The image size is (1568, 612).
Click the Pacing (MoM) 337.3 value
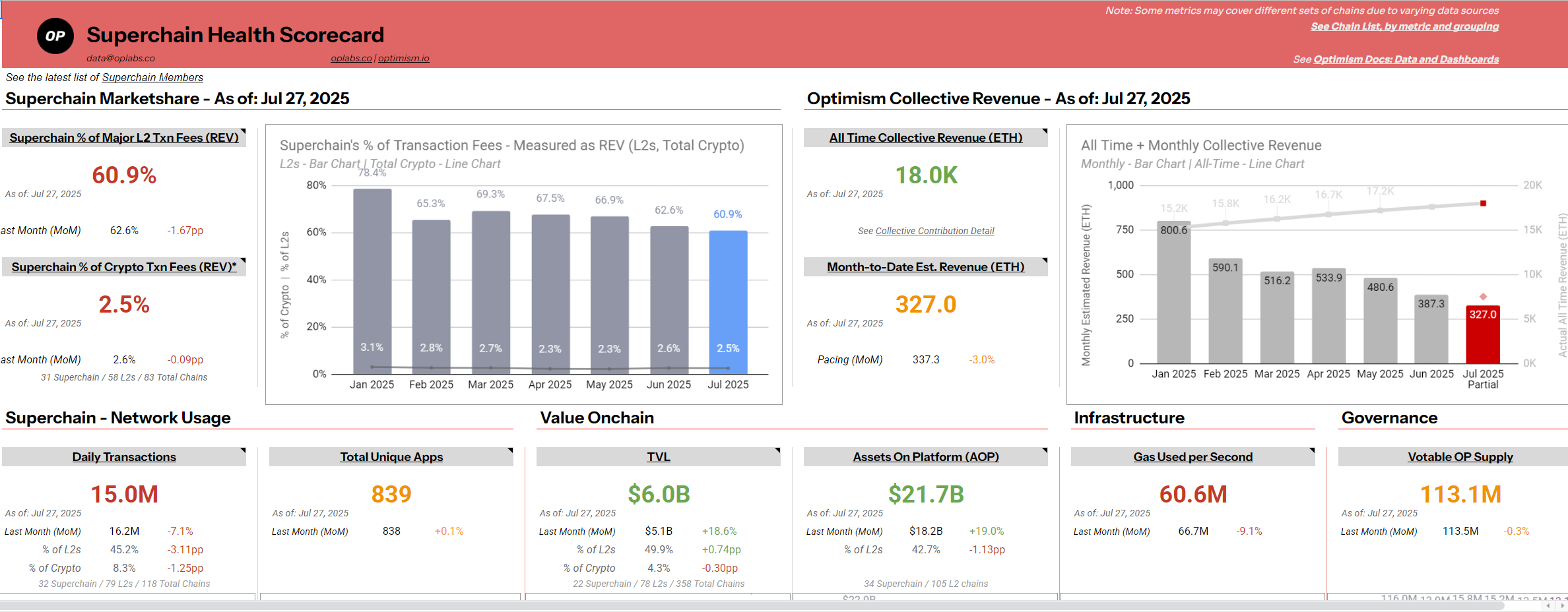(926, 359)
